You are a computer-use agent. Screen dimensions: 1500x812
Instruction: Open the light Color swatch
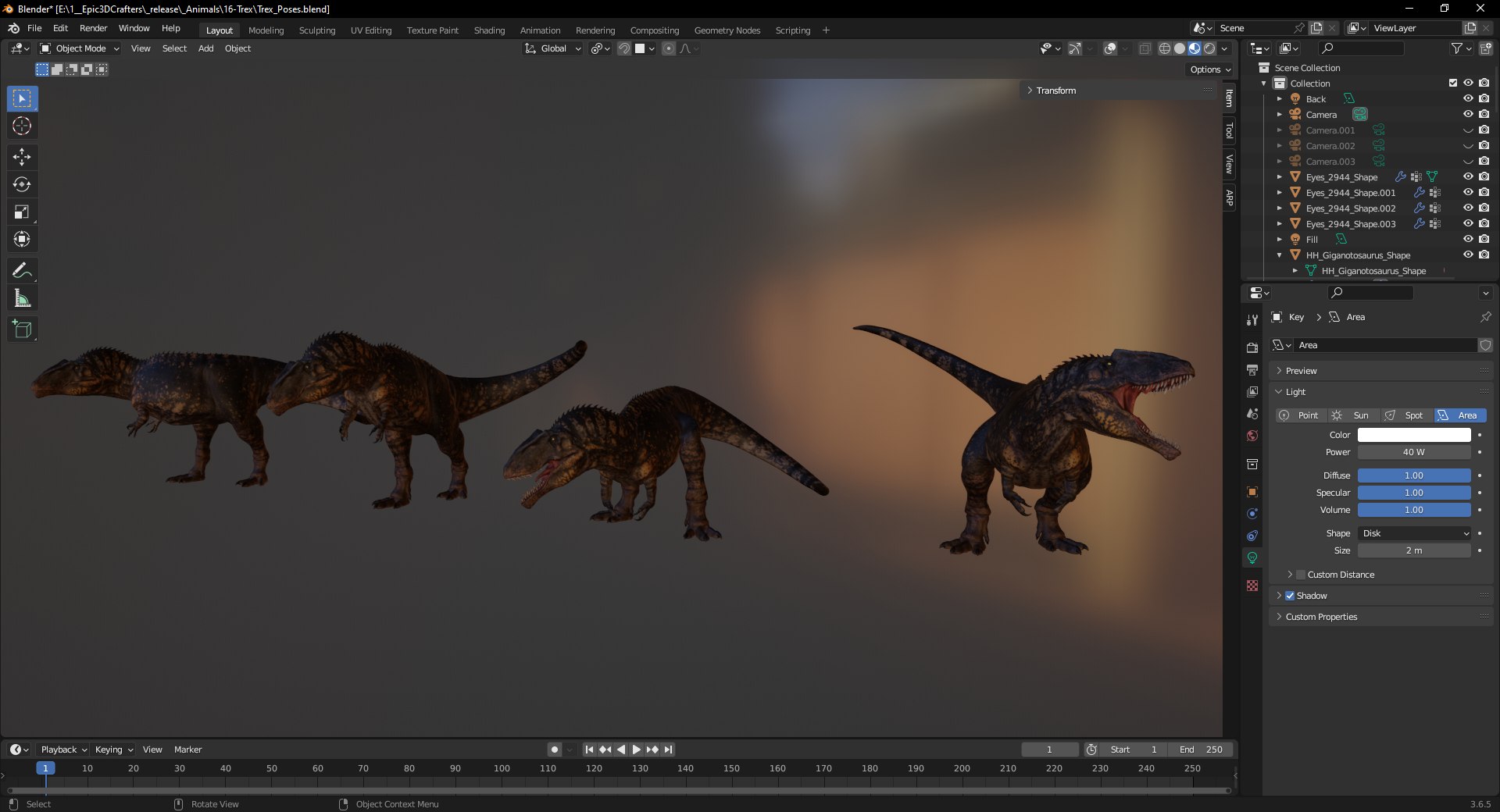(x=1414, y=435)
